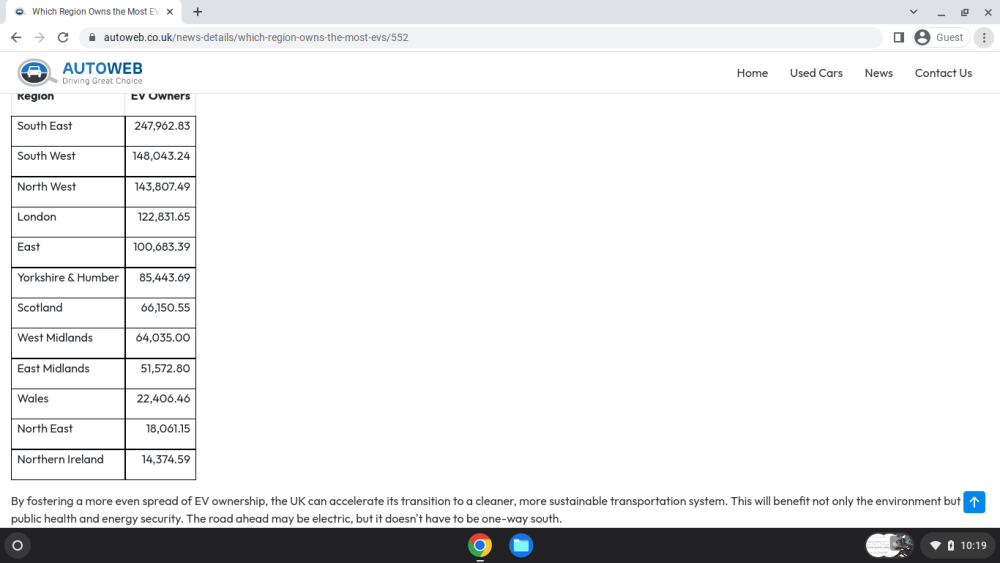Click the closing paragraph text
The height and width of the screenshot is (563, 1000).
click(x=486, y=509)
